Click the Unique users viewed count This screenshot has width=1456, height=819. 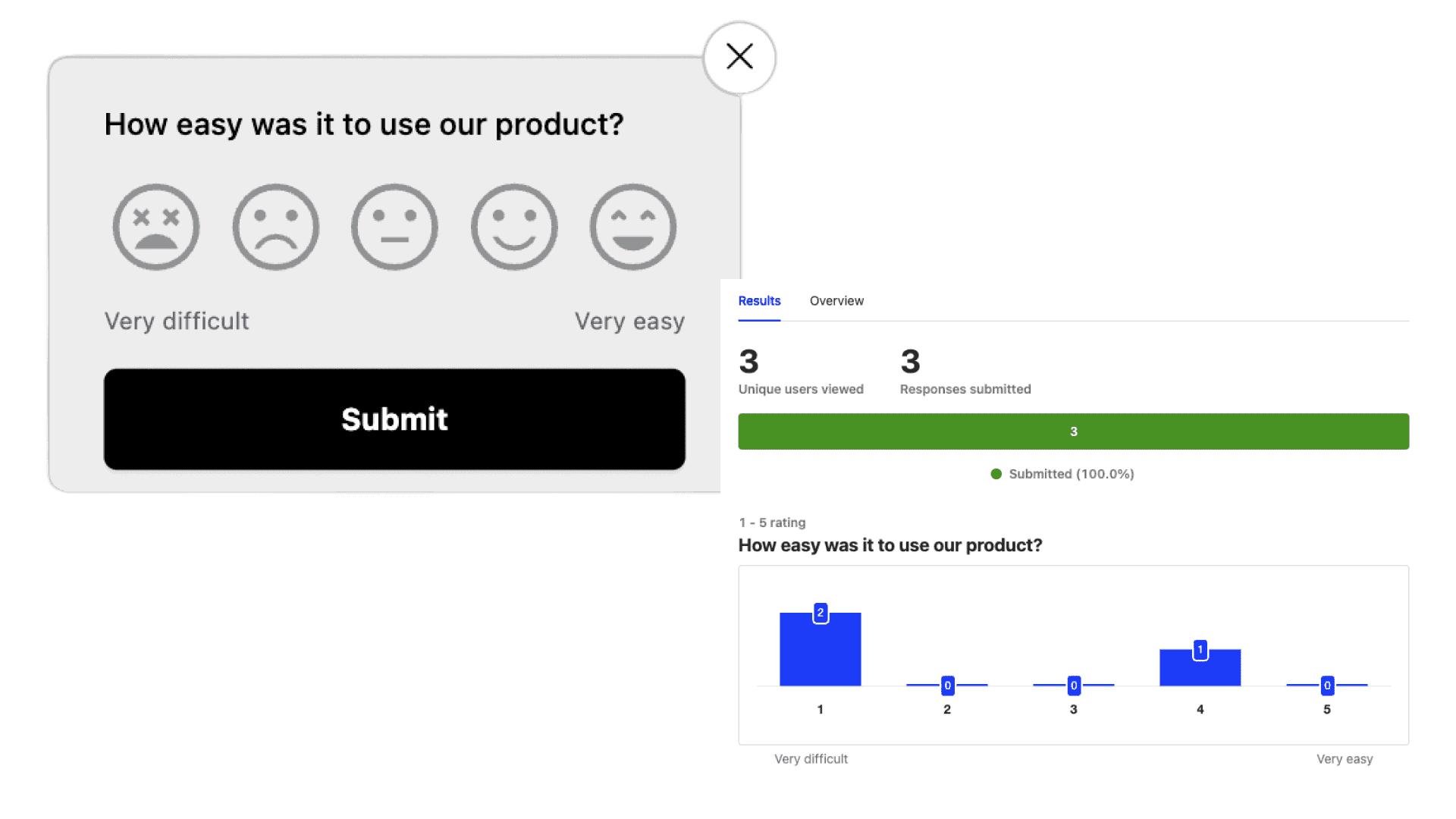click(749, 362)
